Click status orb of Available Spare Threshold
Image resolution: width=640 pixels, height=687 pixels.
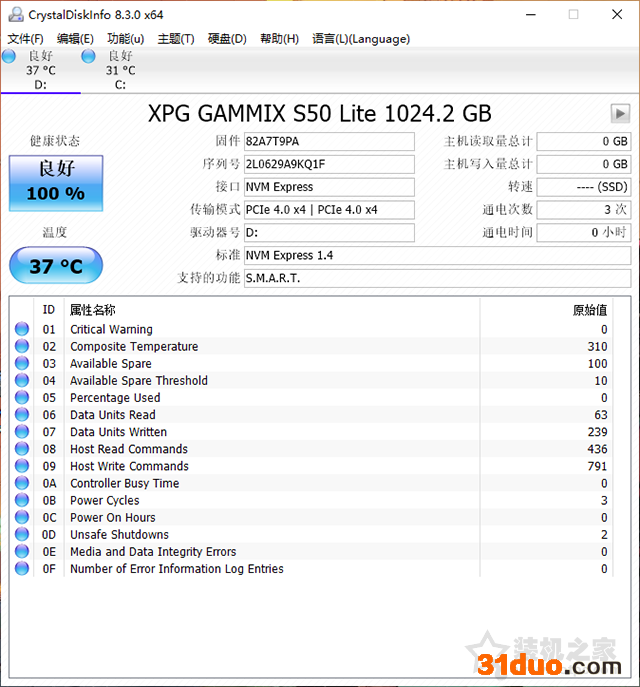coord(22,380)
